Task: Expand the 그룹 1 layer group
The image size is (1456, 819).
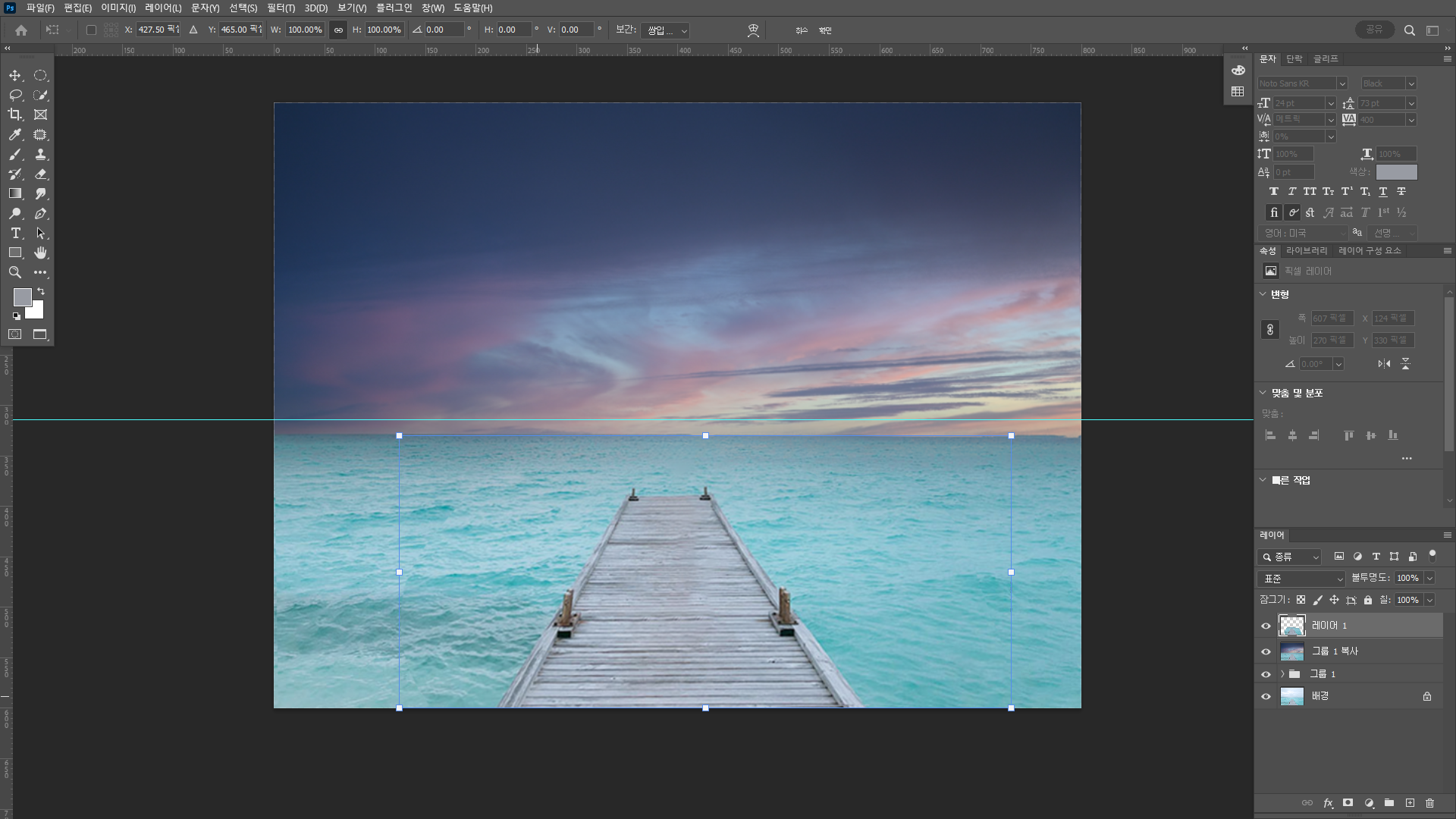Action: coord(1282,673)
